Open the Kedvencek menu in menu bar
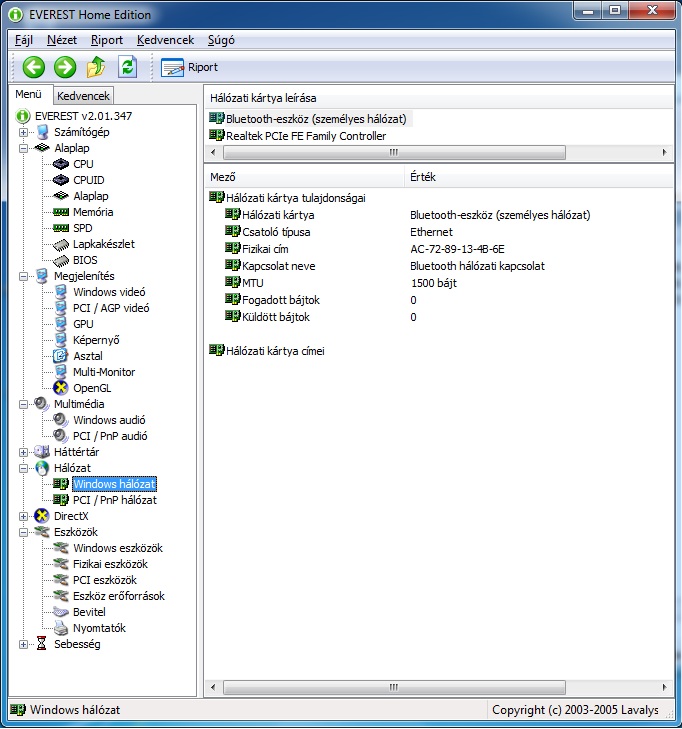This screenshot has height=729, width=682. click(166, 40)
